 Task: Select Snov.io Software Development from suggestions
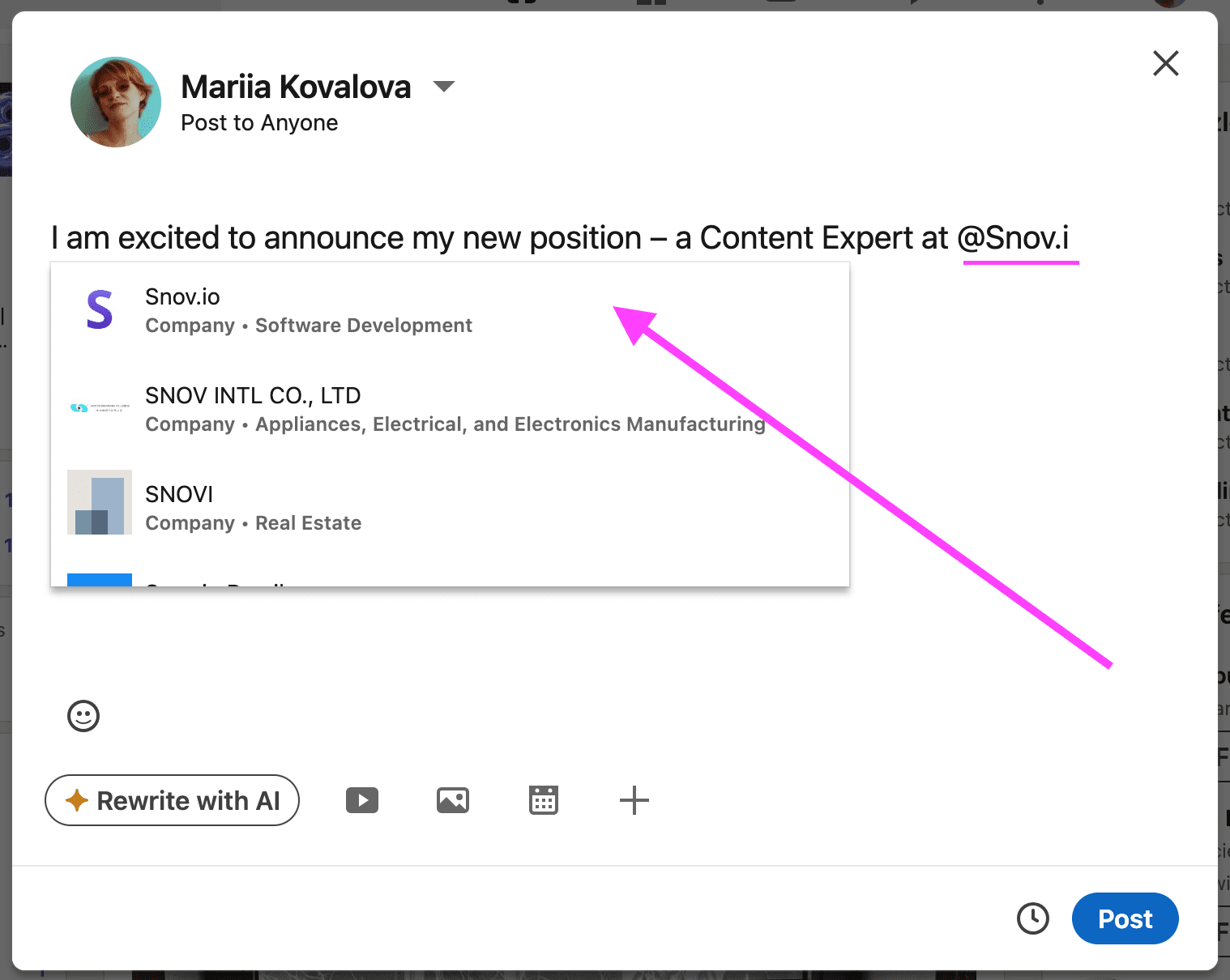click(x=450, y=311)
